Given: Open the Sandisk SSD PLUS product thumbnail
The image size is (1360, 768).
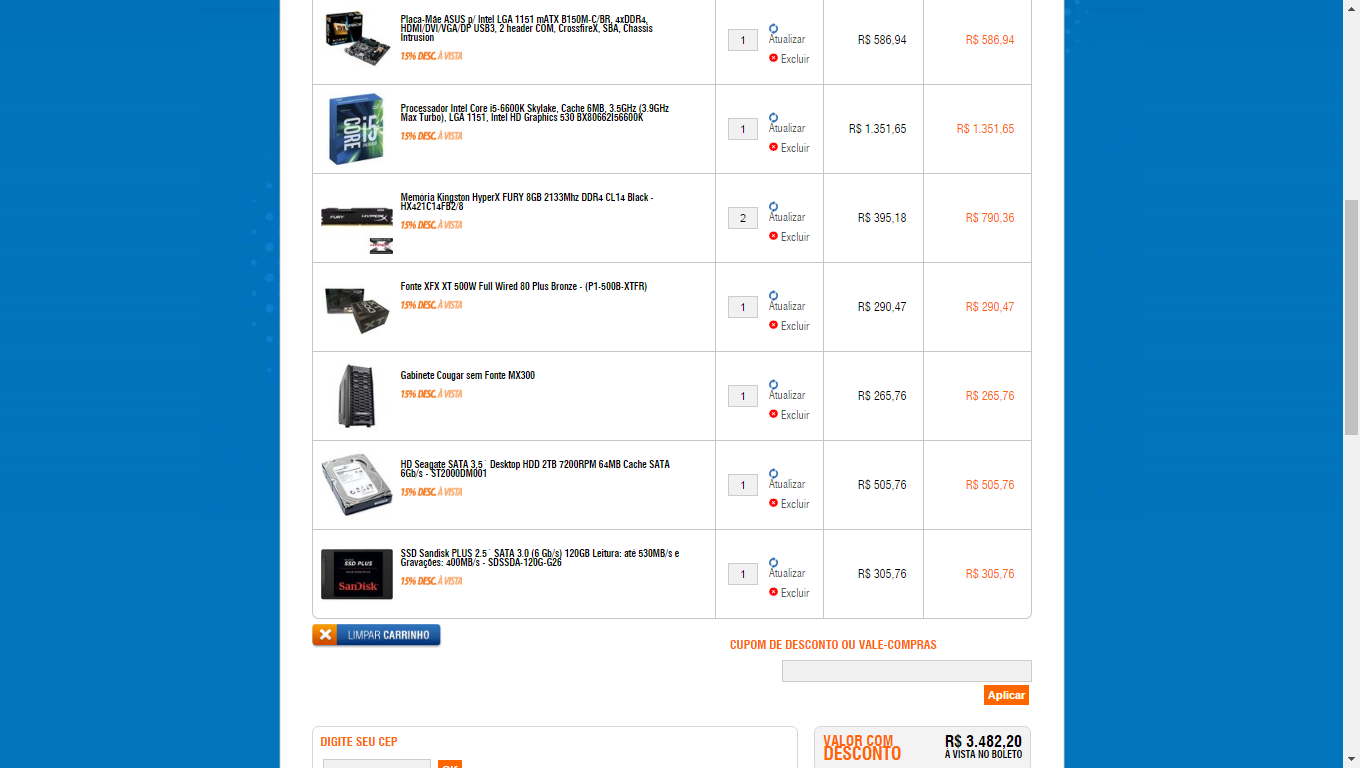Looking at the screenshot, I should tap(357, 574).
